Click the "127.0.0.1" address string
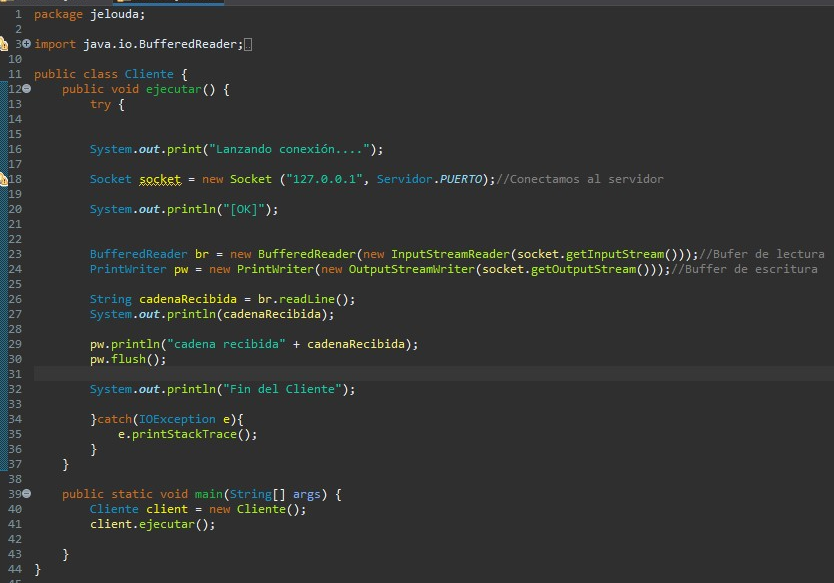 point(324,179)
